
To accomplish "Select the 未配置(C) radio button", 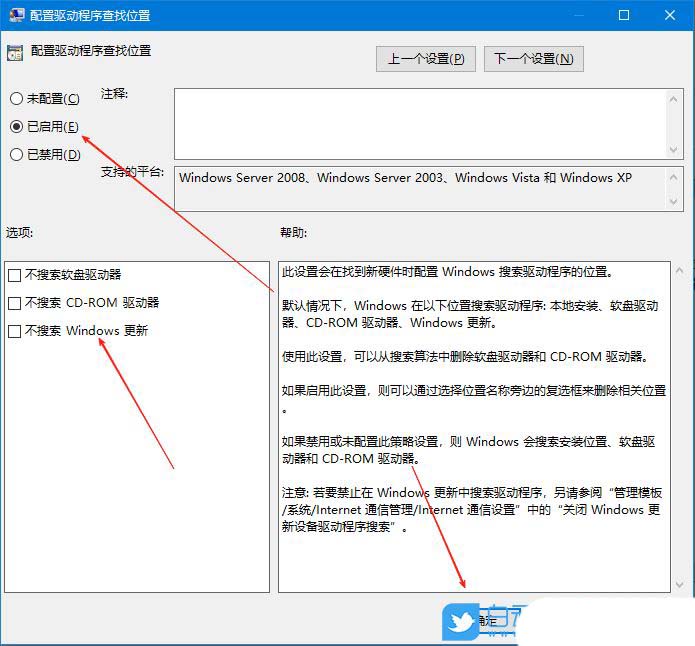I will click(16, 99).
